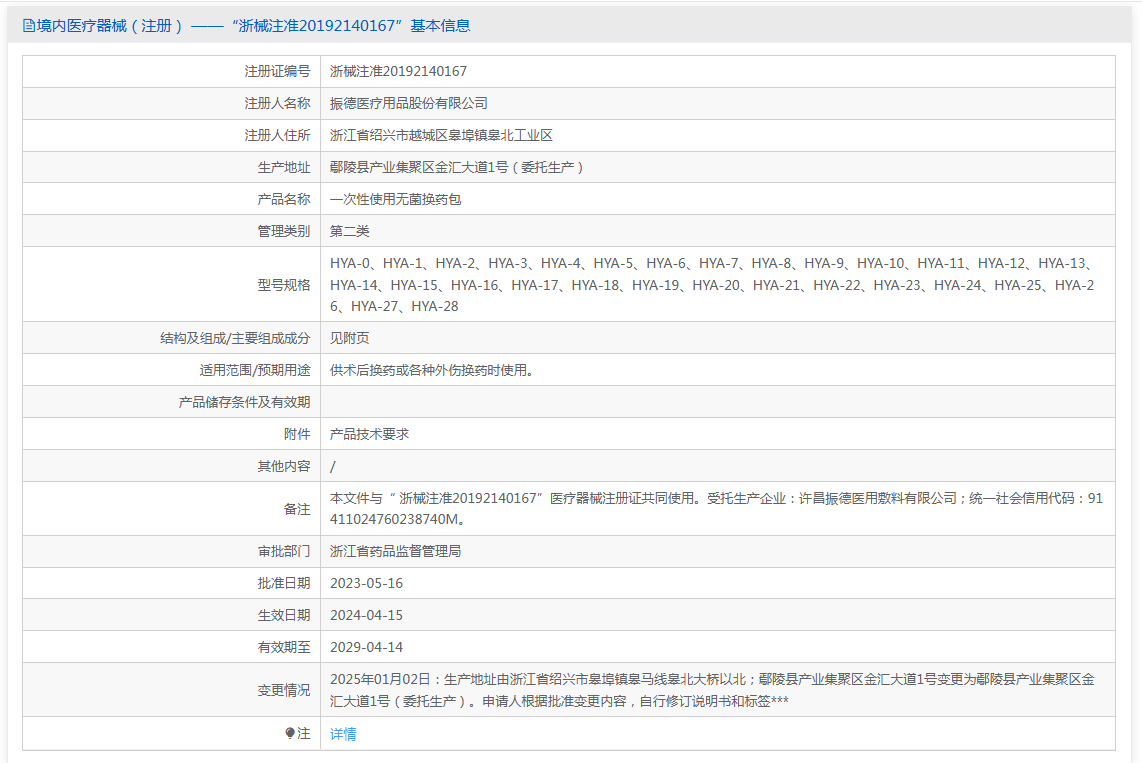The height and width of the screenshot is (763, 1142).
Task: Click the 管理类别 value 第二类
Action: coord(350,232)
